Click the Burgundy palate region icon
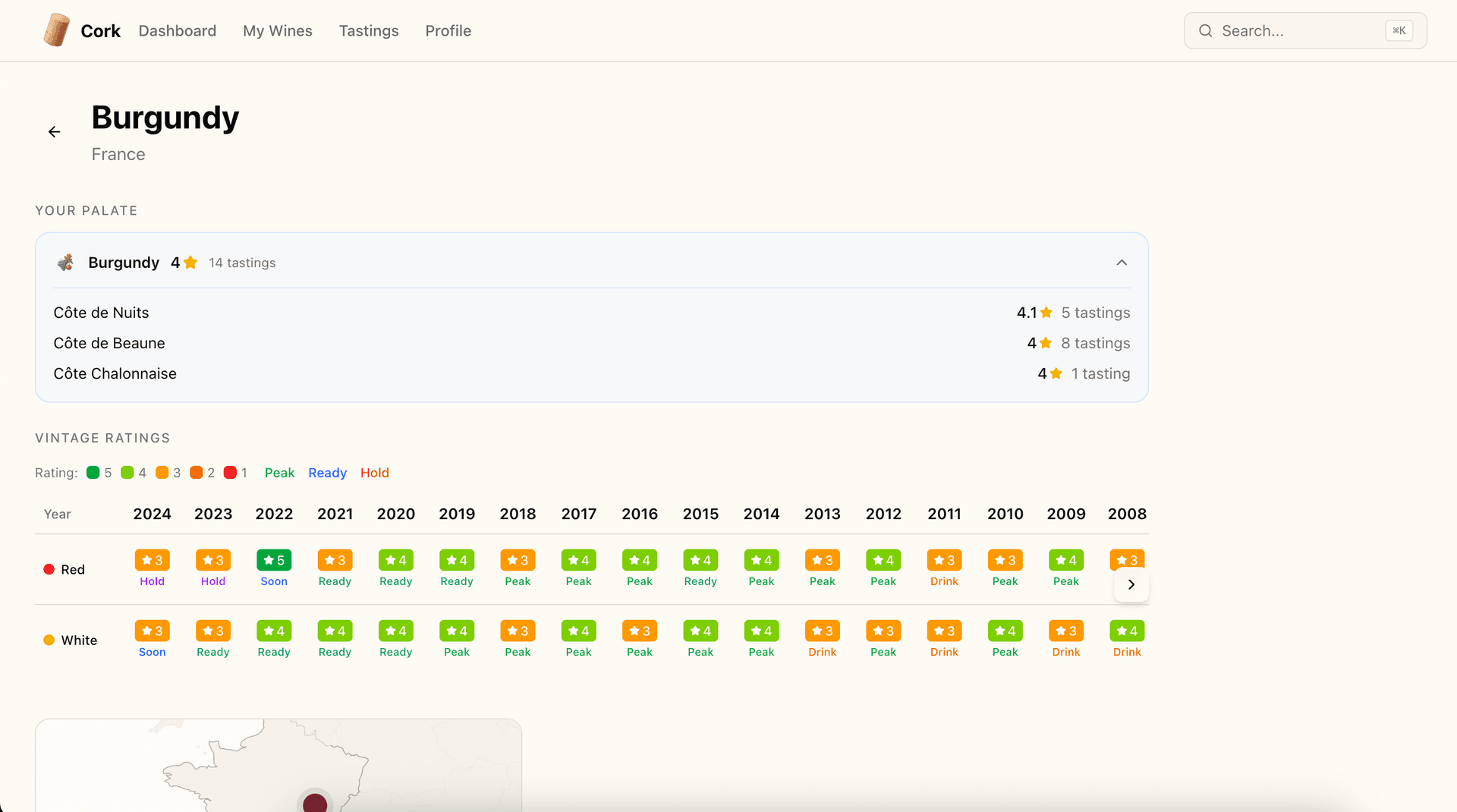Screen dimensions: 1457x812 pos(66,263)
